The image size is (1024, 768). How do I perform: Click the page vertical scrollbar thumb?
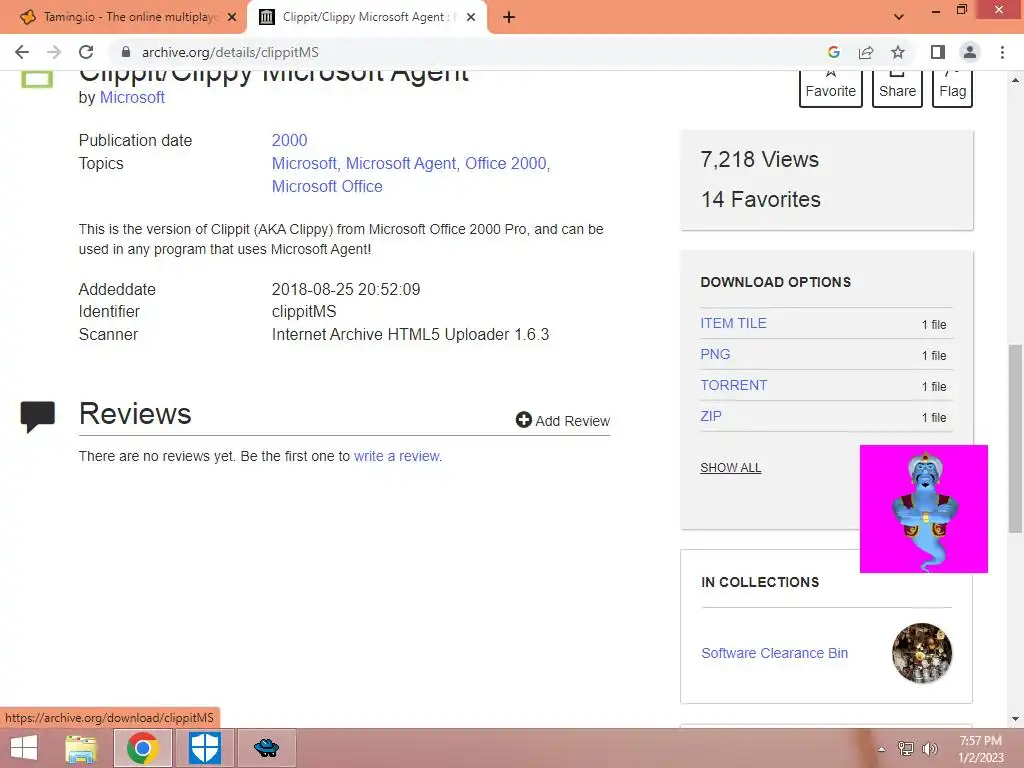click(x=1015, y=438)
